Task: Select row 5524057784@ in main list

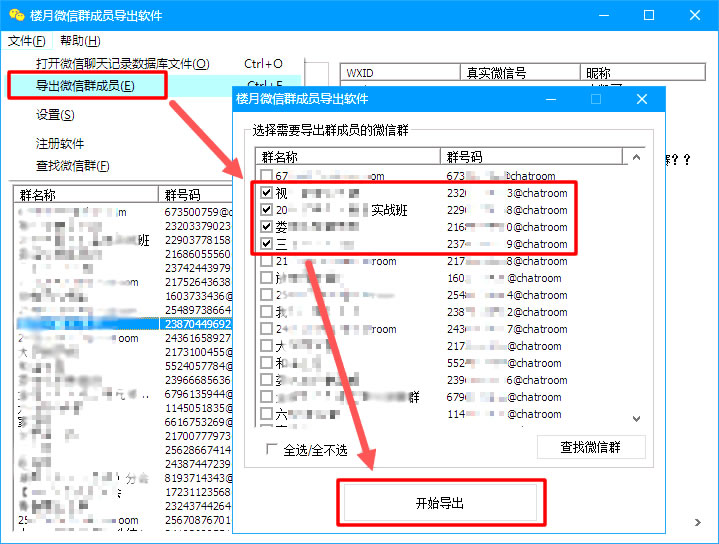Action: coord(124,366)
